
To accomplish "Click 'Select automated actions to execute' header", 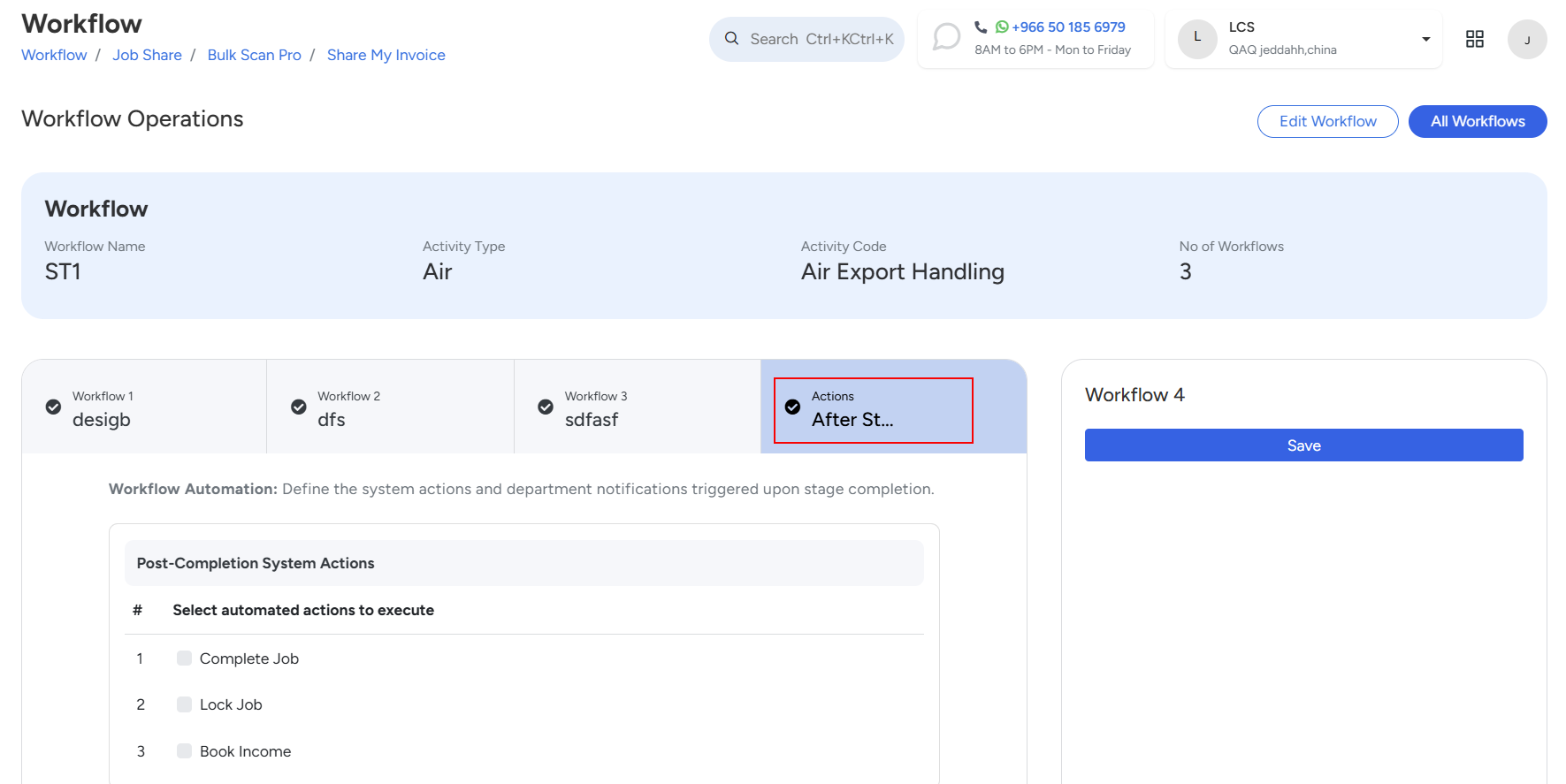I will [x=303, y=610].
